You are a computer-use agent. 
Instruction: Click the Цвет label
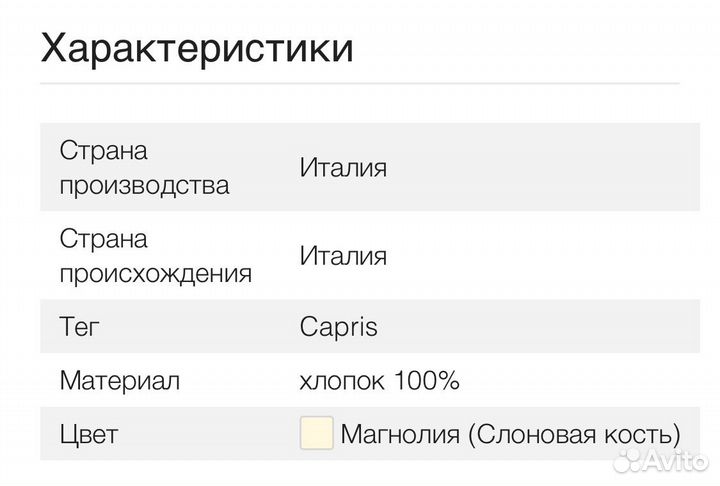[x=89, y=435]
